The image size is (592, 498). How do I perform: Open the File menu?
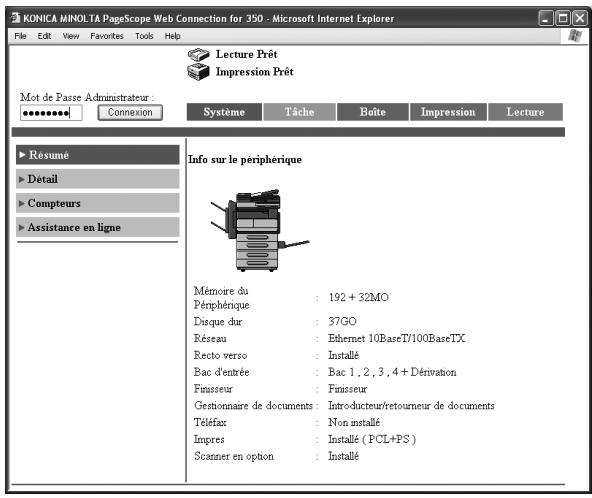coord(20,36)
